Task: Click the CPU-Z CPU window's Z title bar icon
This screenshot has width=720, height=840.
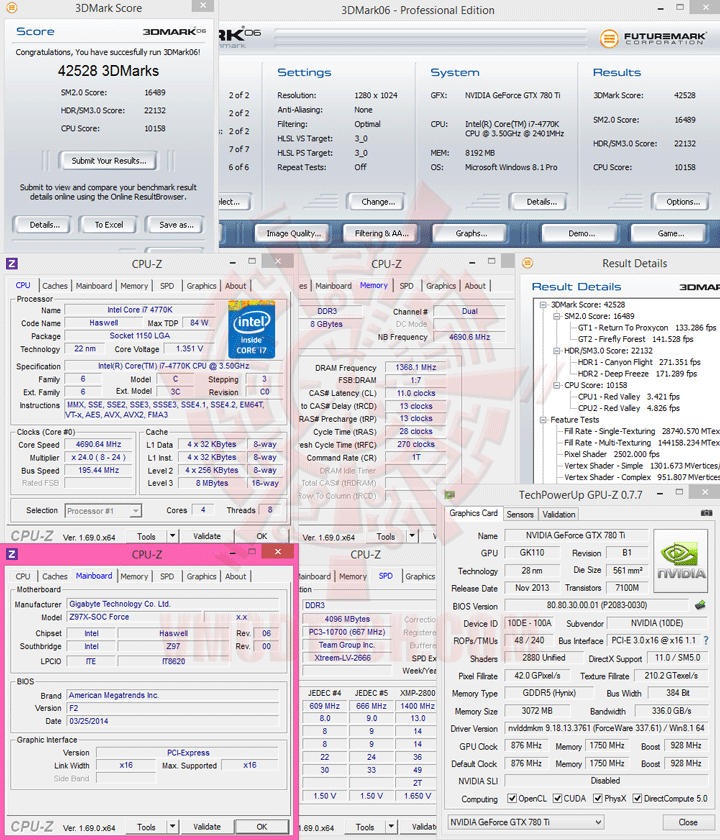Action: pyautogui.click(x=12, y=264)
